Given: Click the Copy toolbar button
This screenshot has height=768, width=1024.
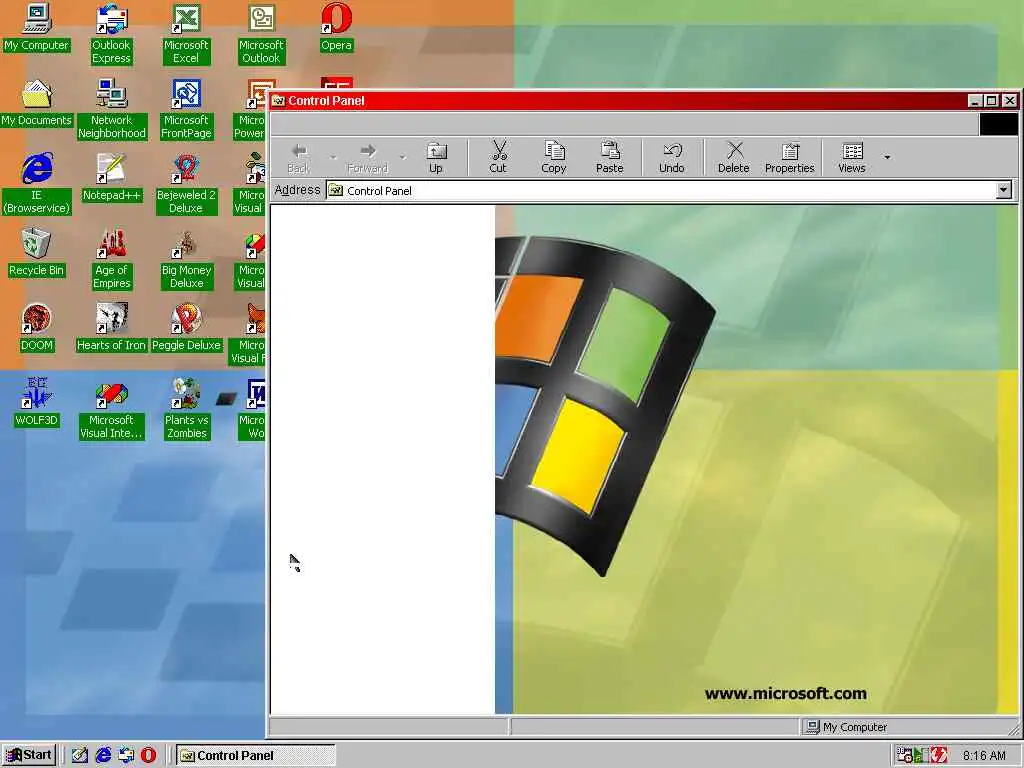Looking at the screenshot, I should click(554, 157).
